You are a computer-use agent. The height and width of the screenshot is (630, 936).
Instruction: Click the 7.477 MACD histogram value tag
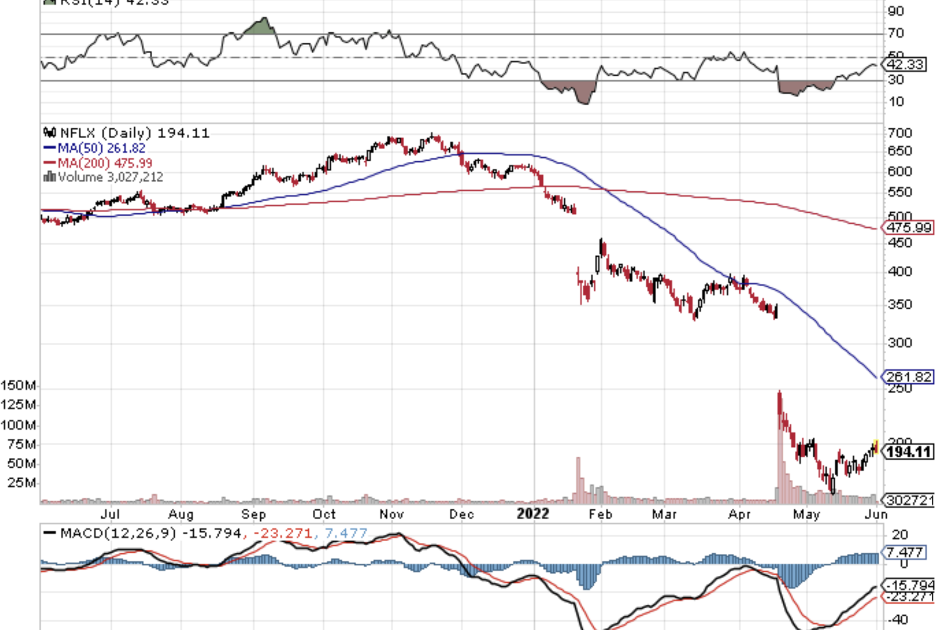[x=907, y=552]
